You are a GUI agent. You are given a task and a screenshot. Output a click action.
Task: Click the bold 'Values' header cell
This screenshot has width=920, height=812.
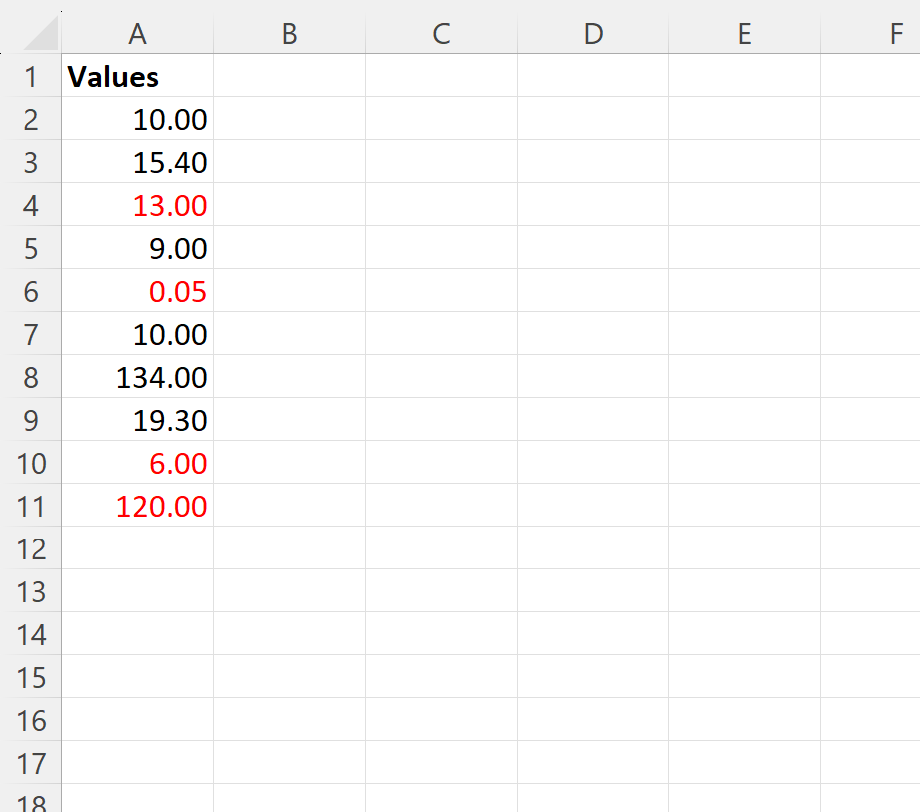coord(137,76)
